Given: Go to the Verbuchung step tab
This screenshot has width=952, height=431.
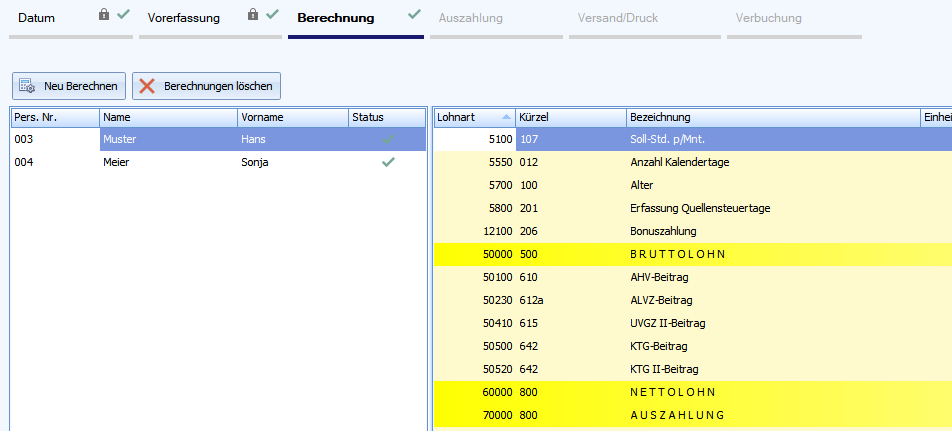Looking at the screenshot, I should (x=768, y=18).
